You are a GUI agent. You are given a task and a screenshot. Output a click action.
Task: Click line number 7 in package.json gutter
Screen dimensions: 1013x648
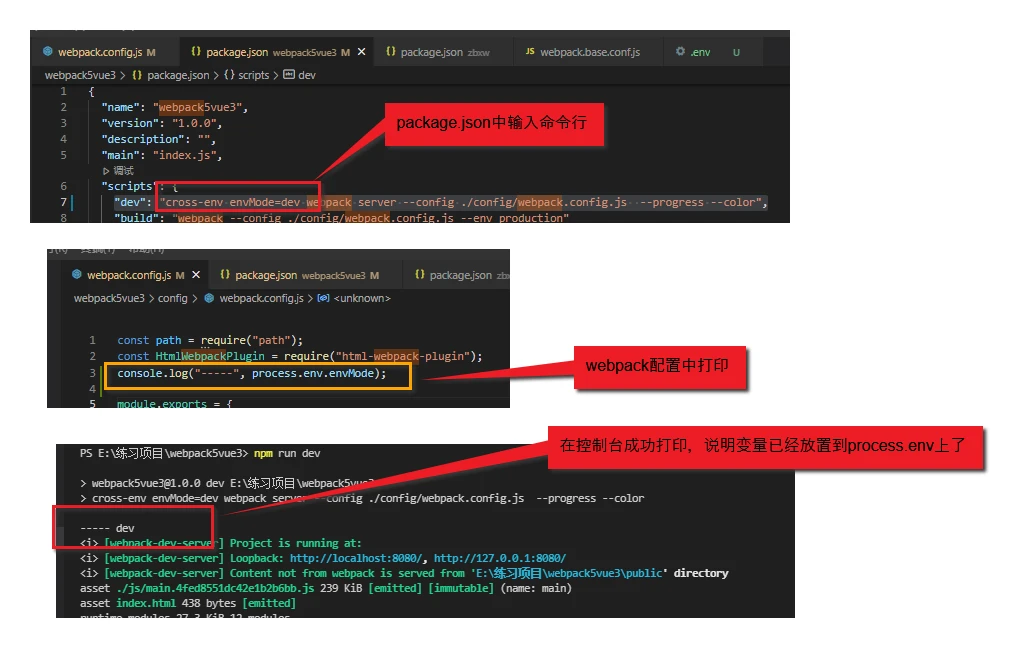click(x=63, y=202)
